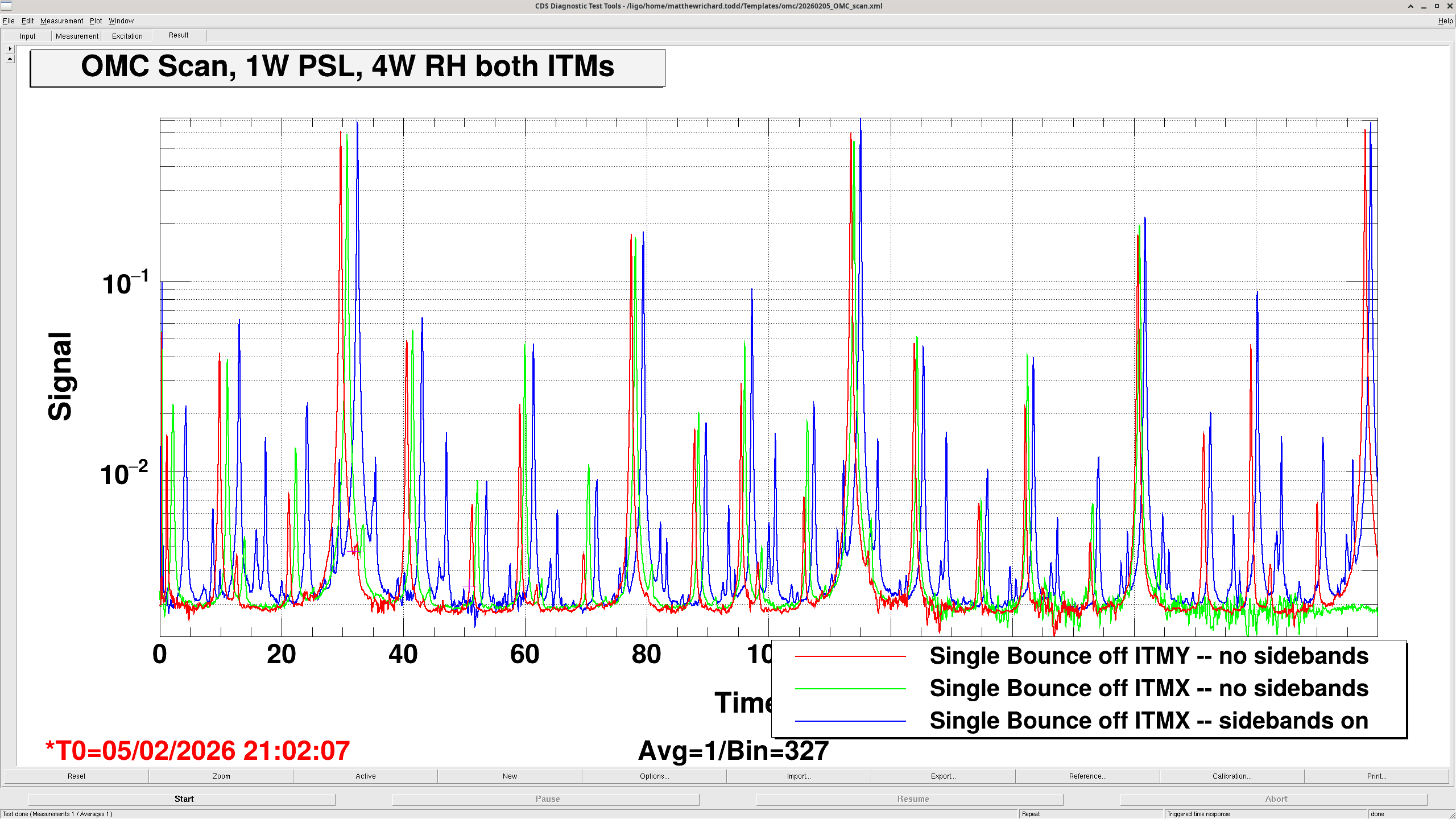Open the Help menu

pyautogui.click(x=1445, y=21)
